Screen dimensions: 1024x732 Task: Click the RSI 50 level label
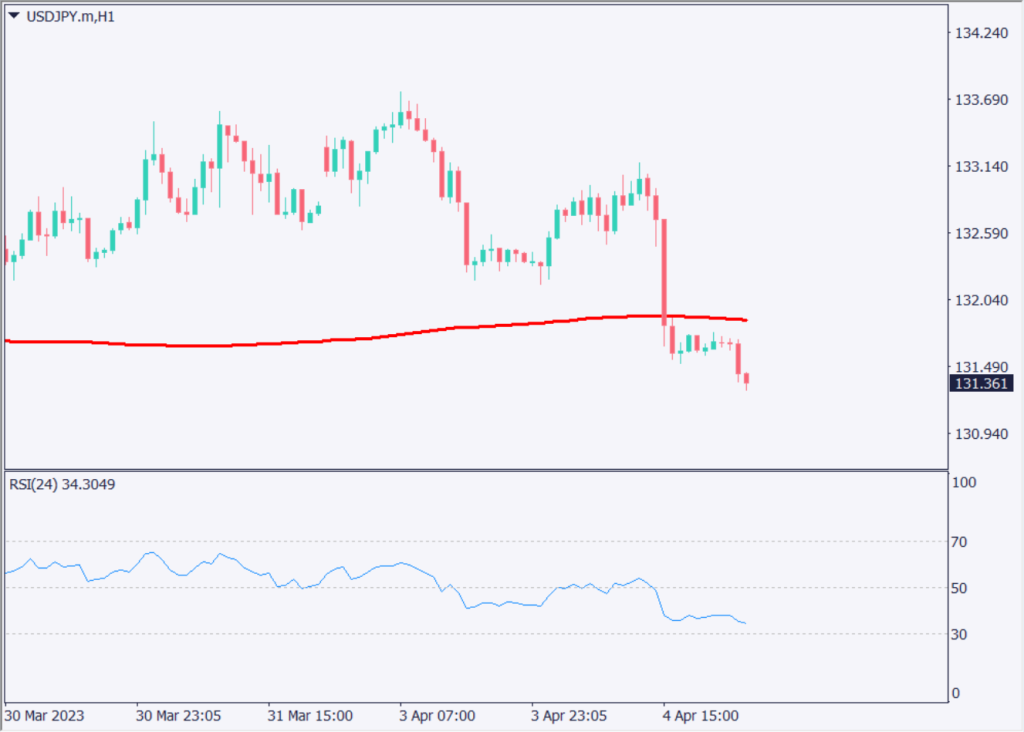click(959, 588)
